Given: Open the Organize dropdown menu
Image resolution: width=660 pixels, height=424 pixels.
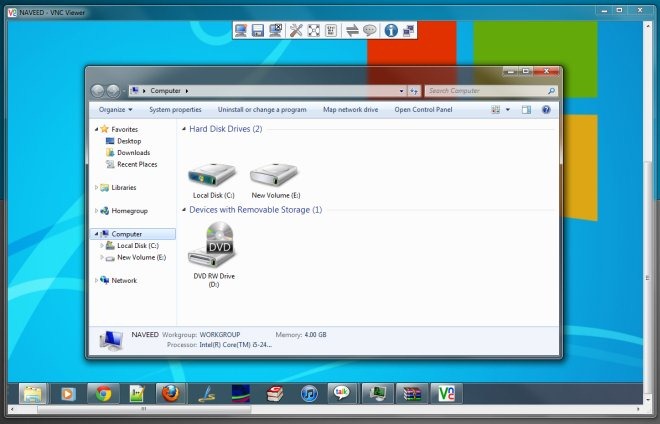Looking at the screenshot, I should click(116, 109).
